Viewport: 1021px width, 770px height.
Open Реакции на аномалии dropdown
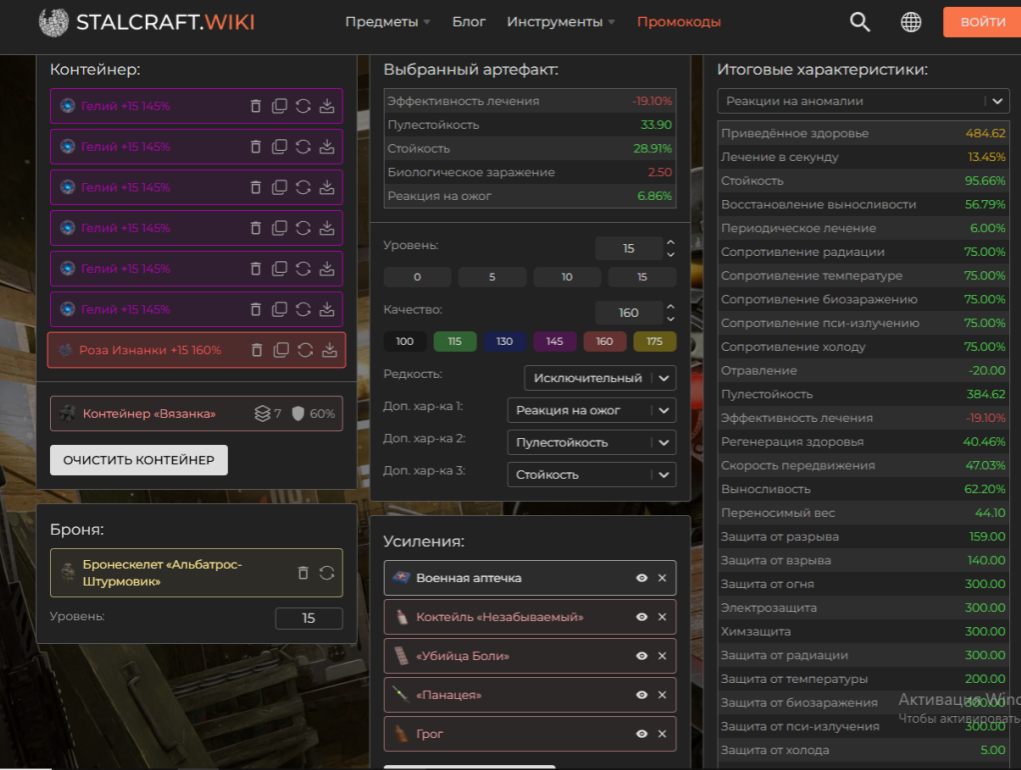pos(863,101)
